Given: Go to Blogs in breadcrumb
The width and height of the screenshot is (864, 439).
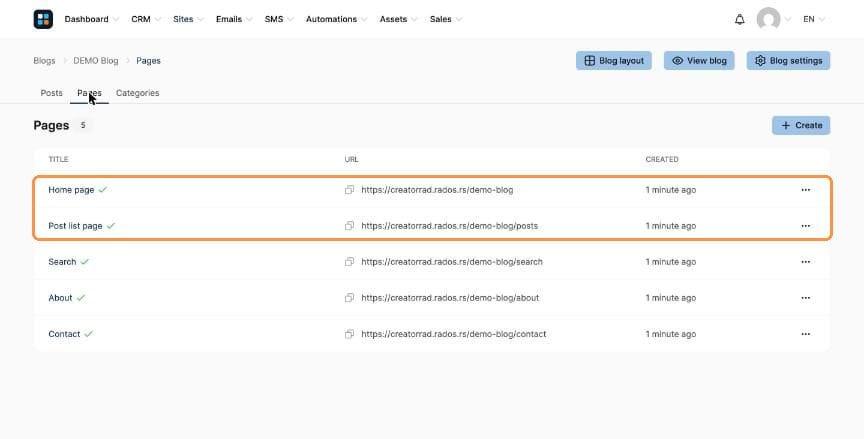Looking at the screenshot, I should coord(44,61).
